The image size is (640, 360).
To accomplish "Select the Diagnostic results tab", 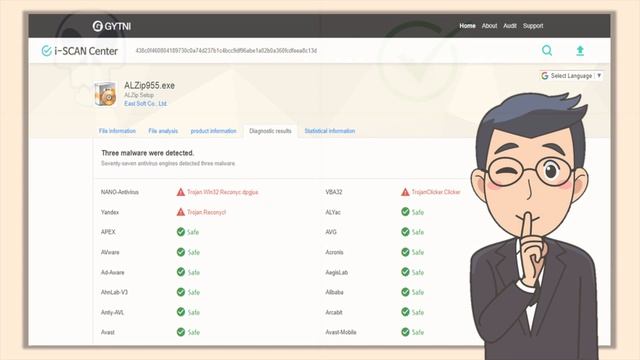I will pyautogui.click(x=270, y=131).
